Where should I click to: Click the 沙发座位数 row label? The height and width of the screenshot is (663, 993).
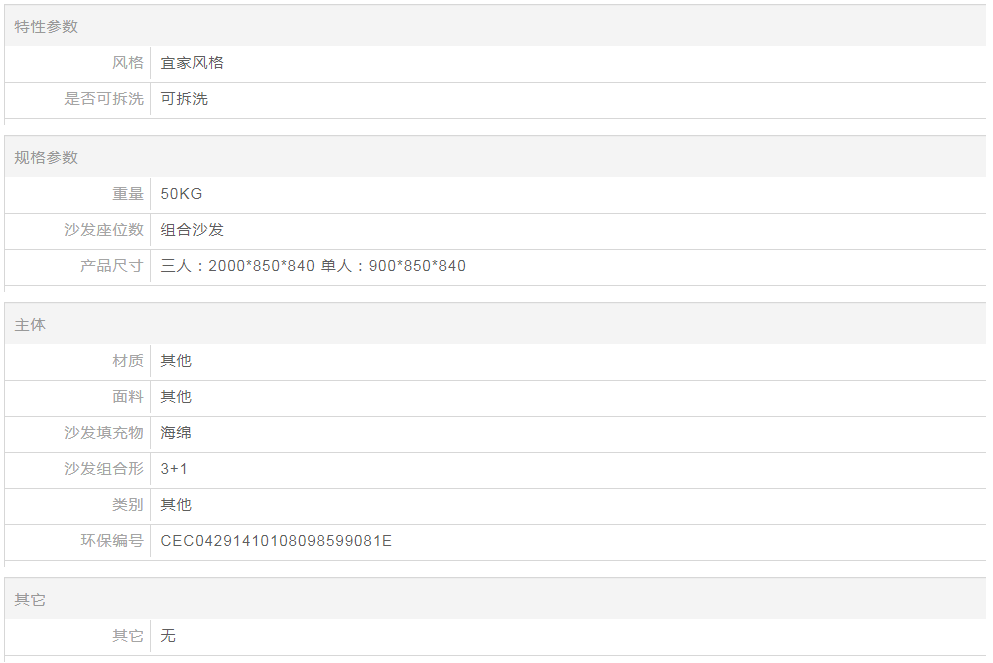click(x=104, y=230)
